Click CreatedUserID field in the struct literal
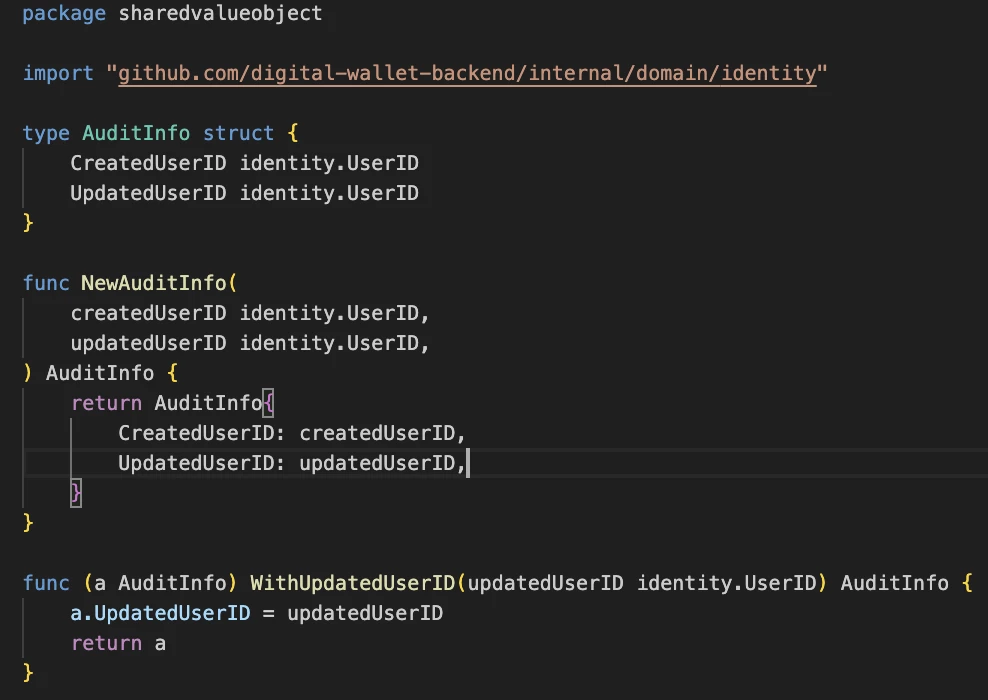 click(x=183, y=432)
